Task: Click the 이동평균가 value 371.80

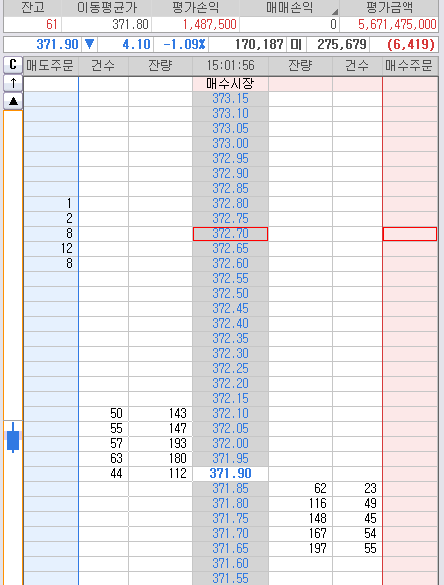Action: point(130,25)
